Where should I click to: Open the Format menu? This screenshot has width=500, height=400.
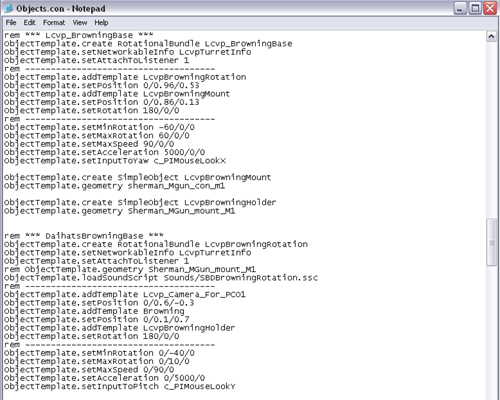coord(54,23)
